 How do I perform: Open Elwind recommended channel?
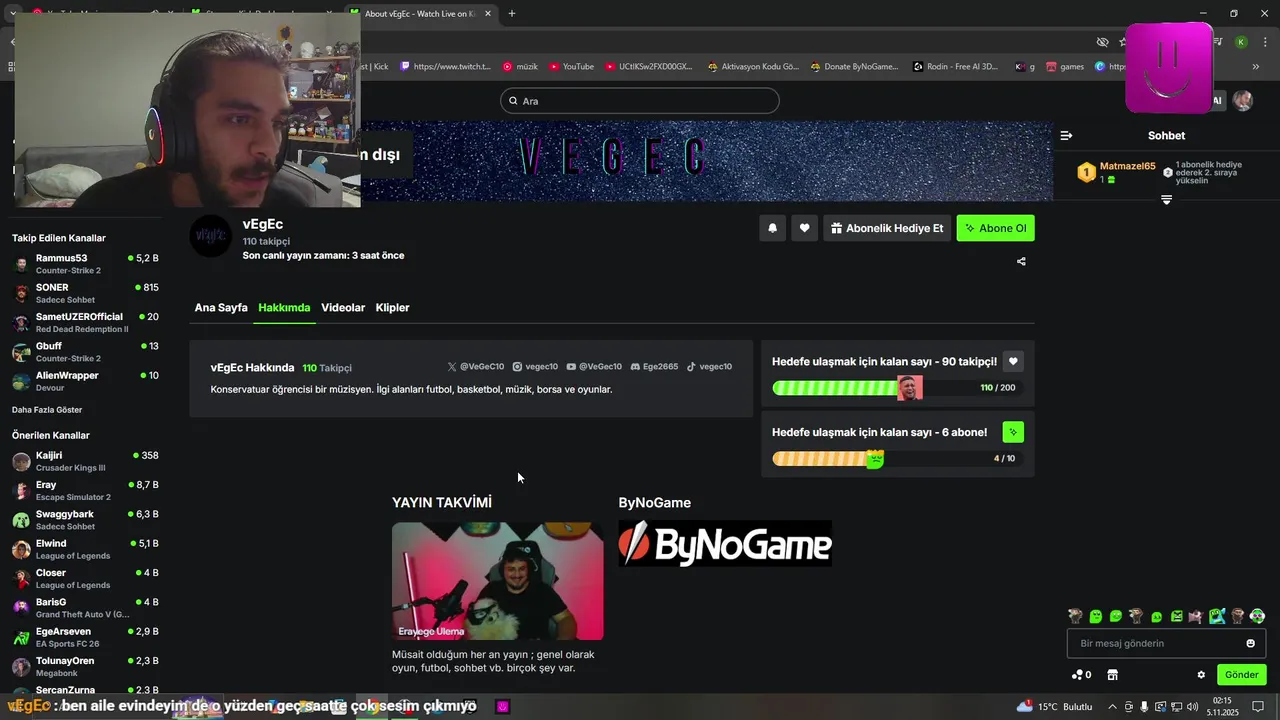(85, 549)
